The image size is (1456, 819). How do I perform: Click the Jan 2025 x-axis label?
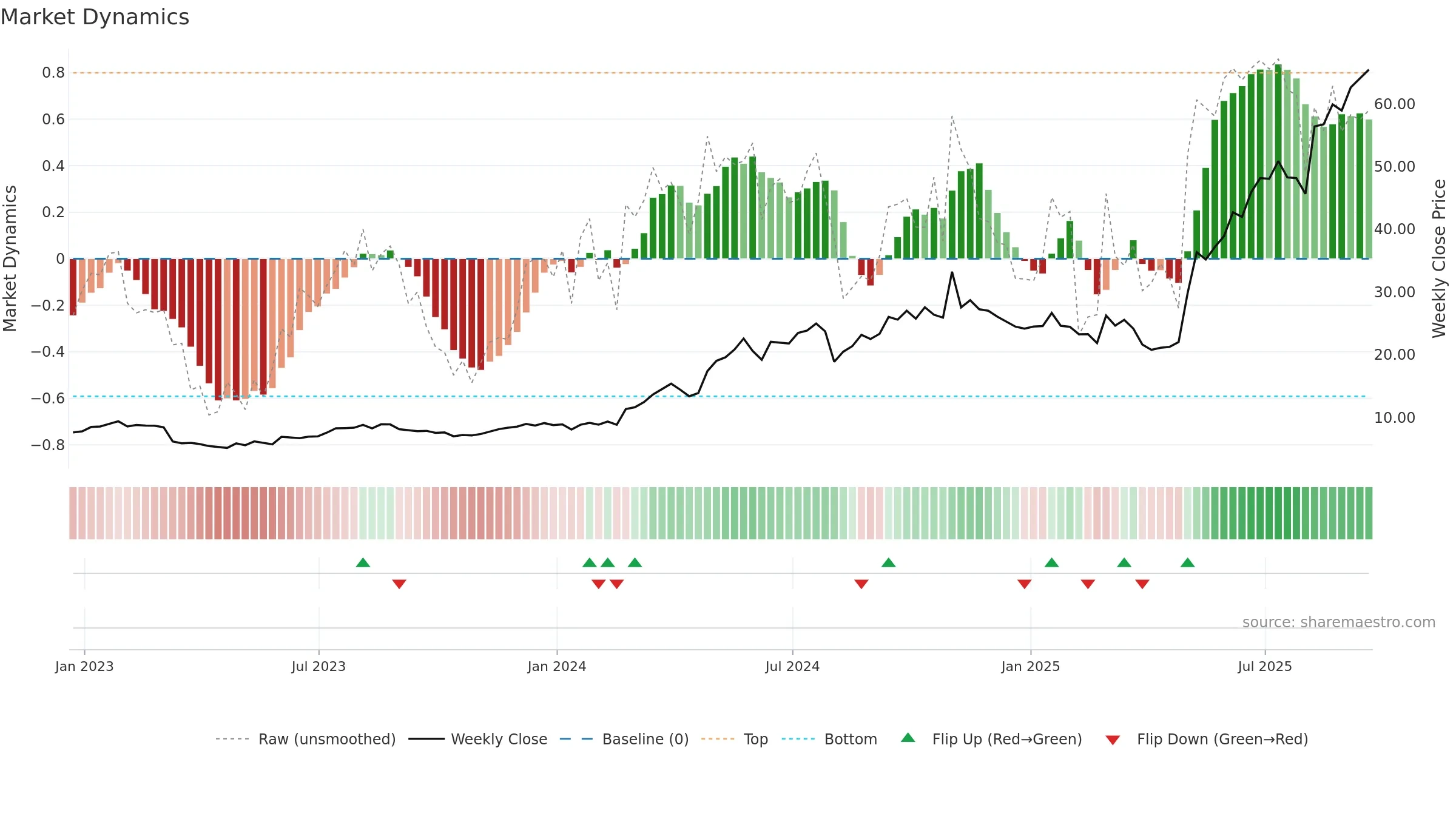(1031, 666)
